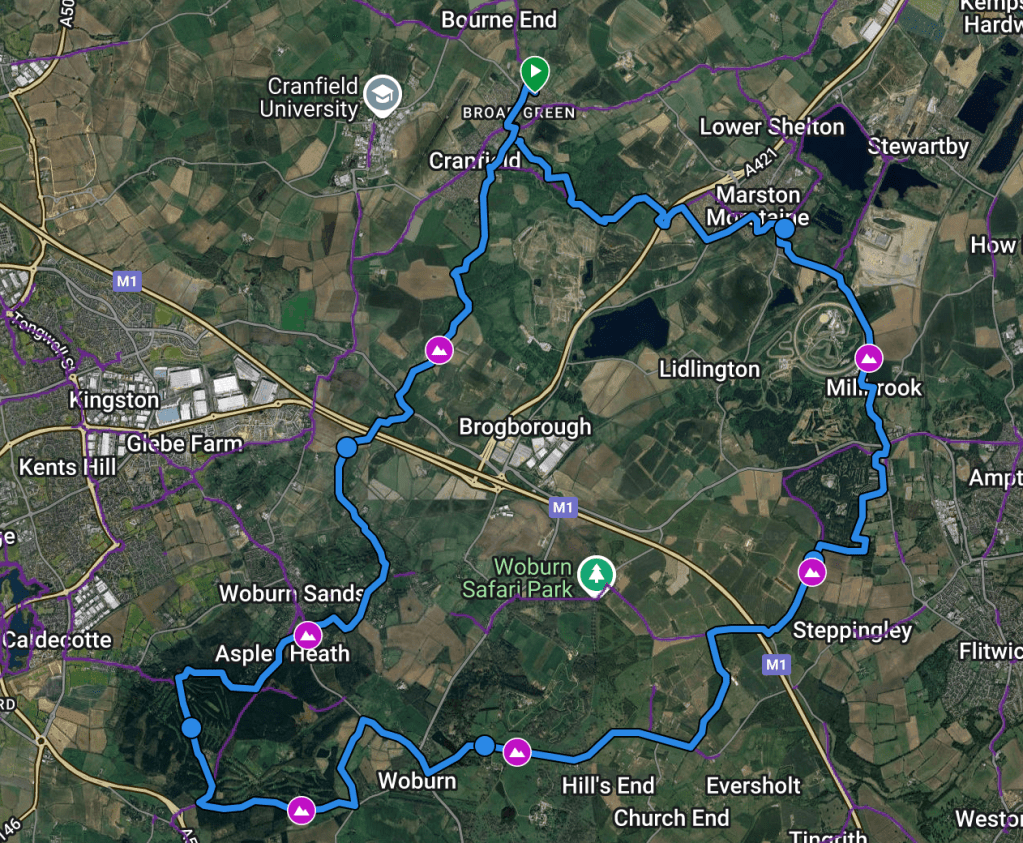
Task: Click the purple hill marker near Millbrook
Action: (868, 358)
